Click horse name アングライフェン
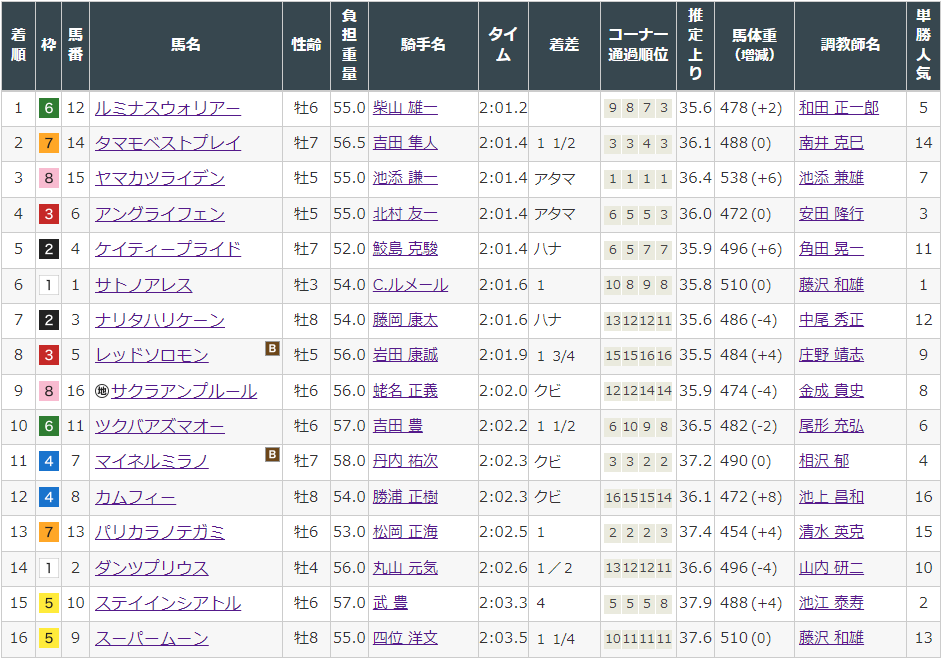The width and height of the screenshot is (943, 660). (160, 214)
